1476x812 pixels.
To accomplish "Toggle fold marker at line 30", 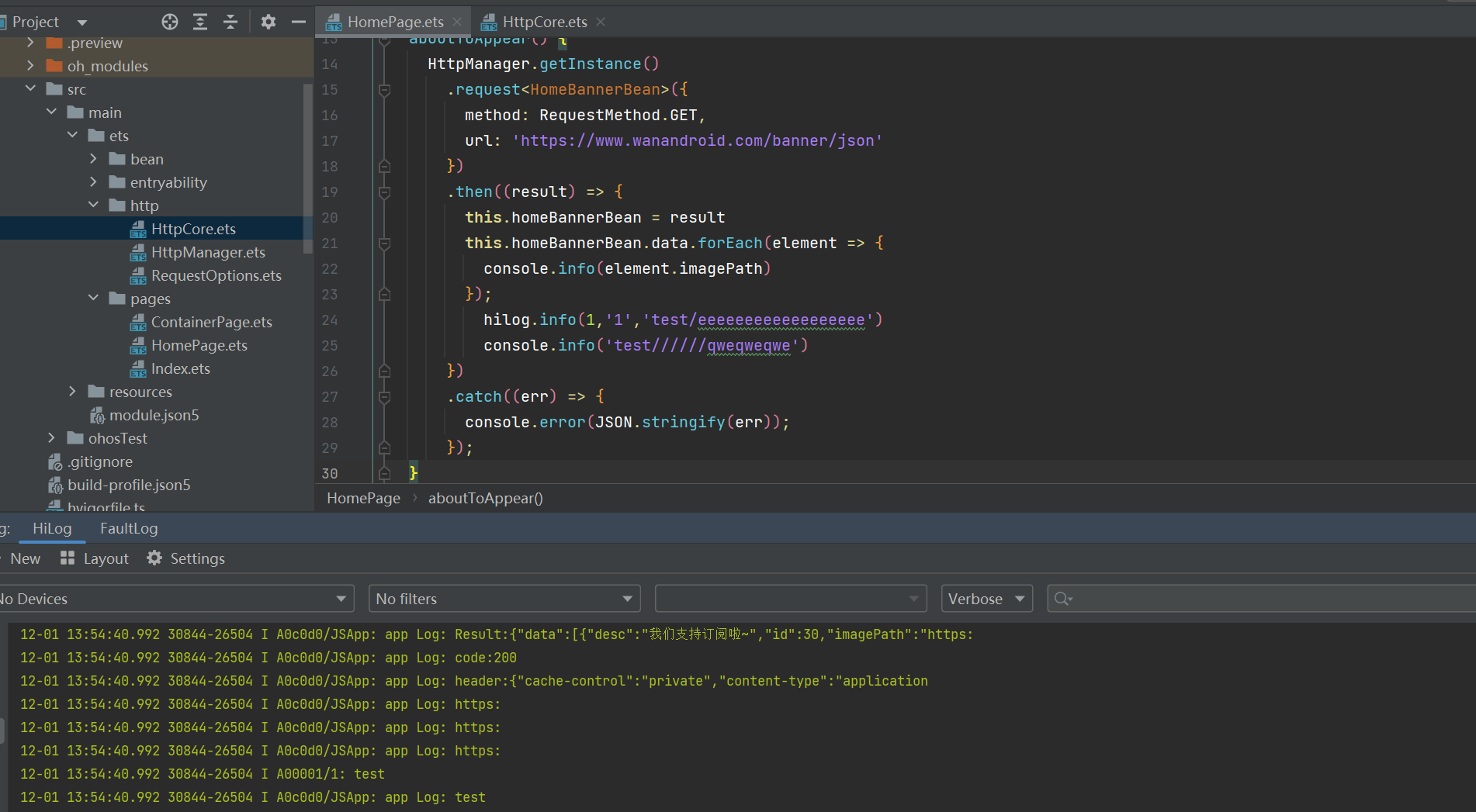I will coord(384,473).
